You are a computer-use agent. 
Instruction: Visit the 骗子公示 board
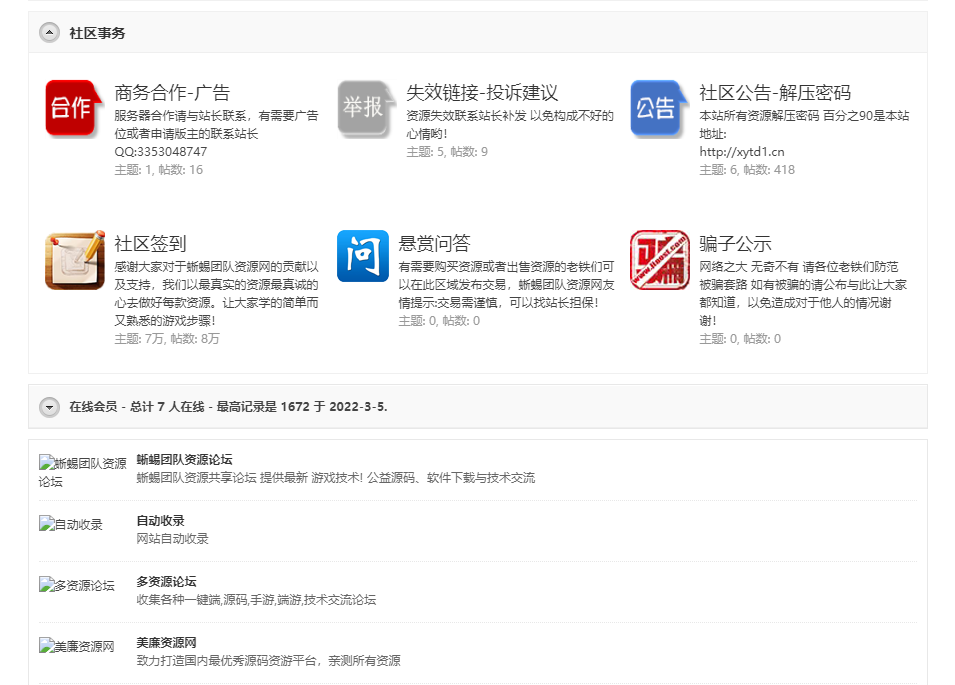[735, 244]
